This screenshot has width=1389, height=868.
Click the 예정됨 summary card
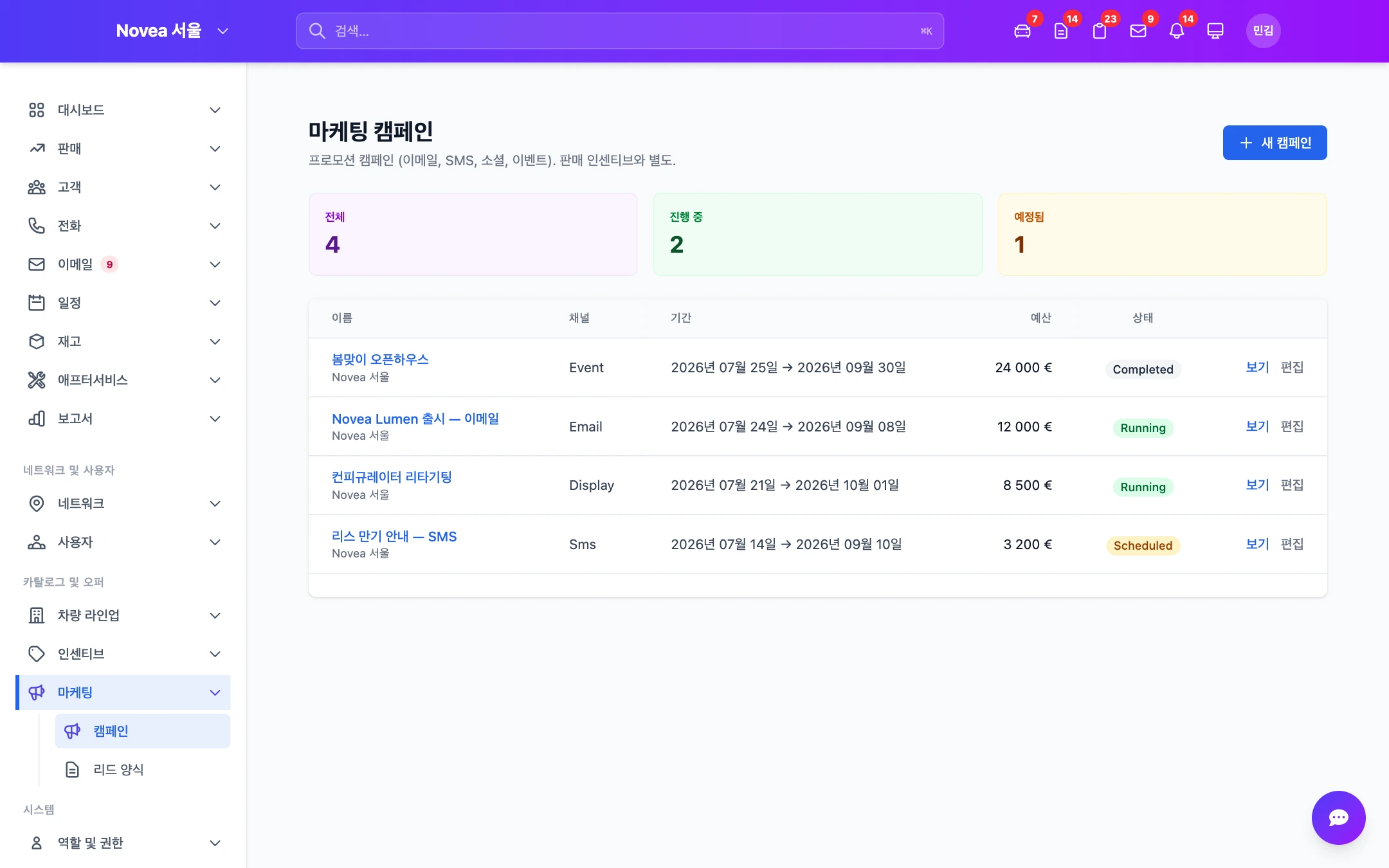pos(1162,234)
